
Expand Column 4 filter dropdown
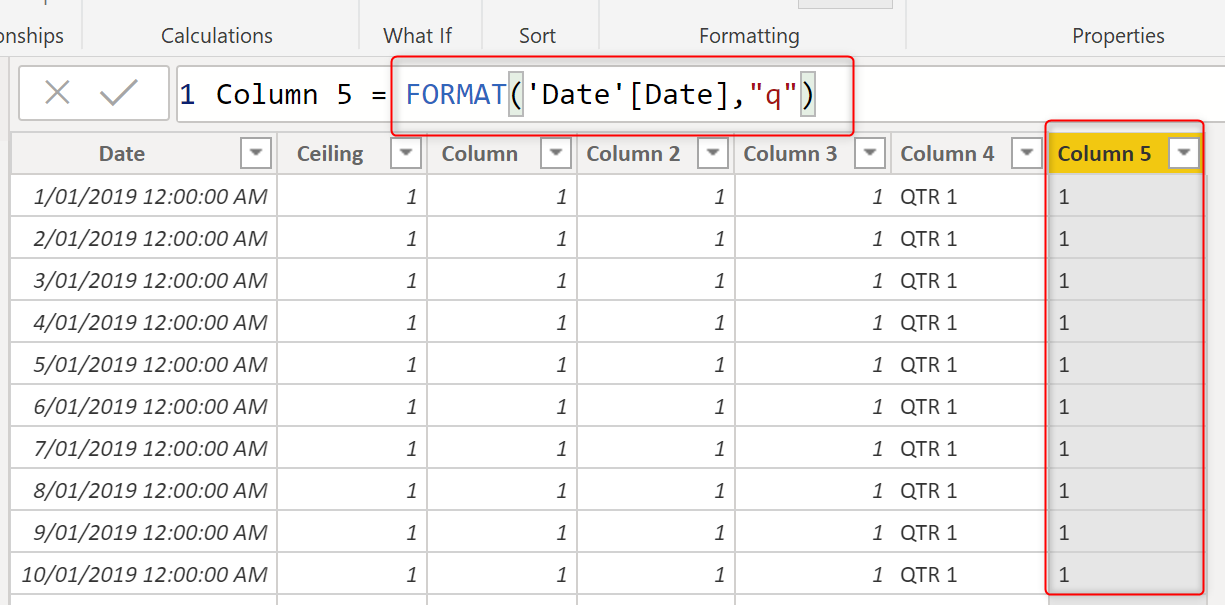(1026, 154)
